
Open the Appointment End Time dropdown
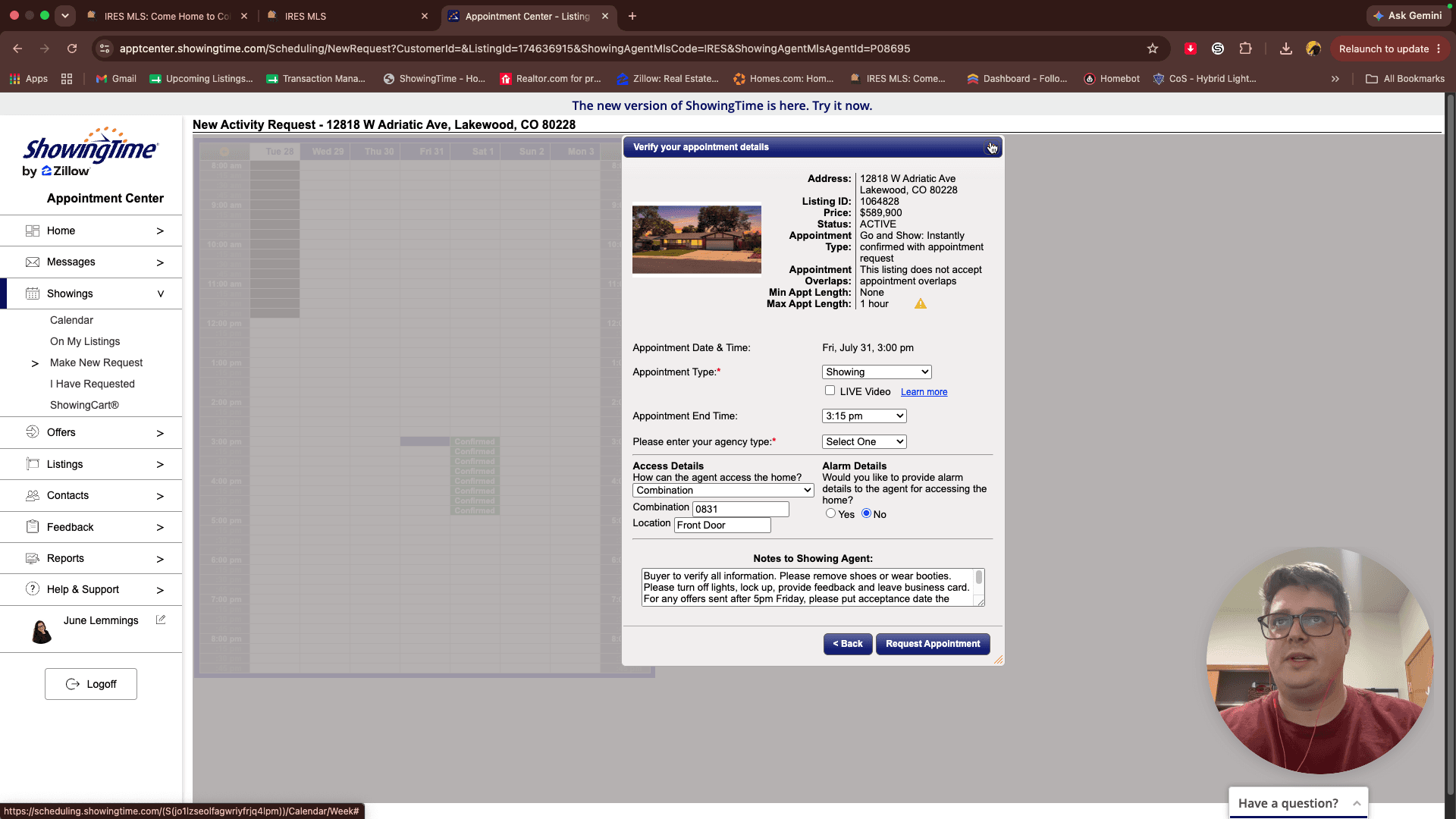click(864, 416)
